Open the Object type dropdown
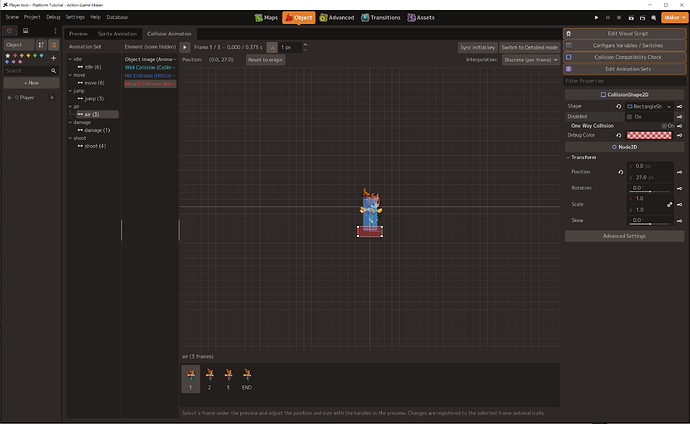 (19, 45)
